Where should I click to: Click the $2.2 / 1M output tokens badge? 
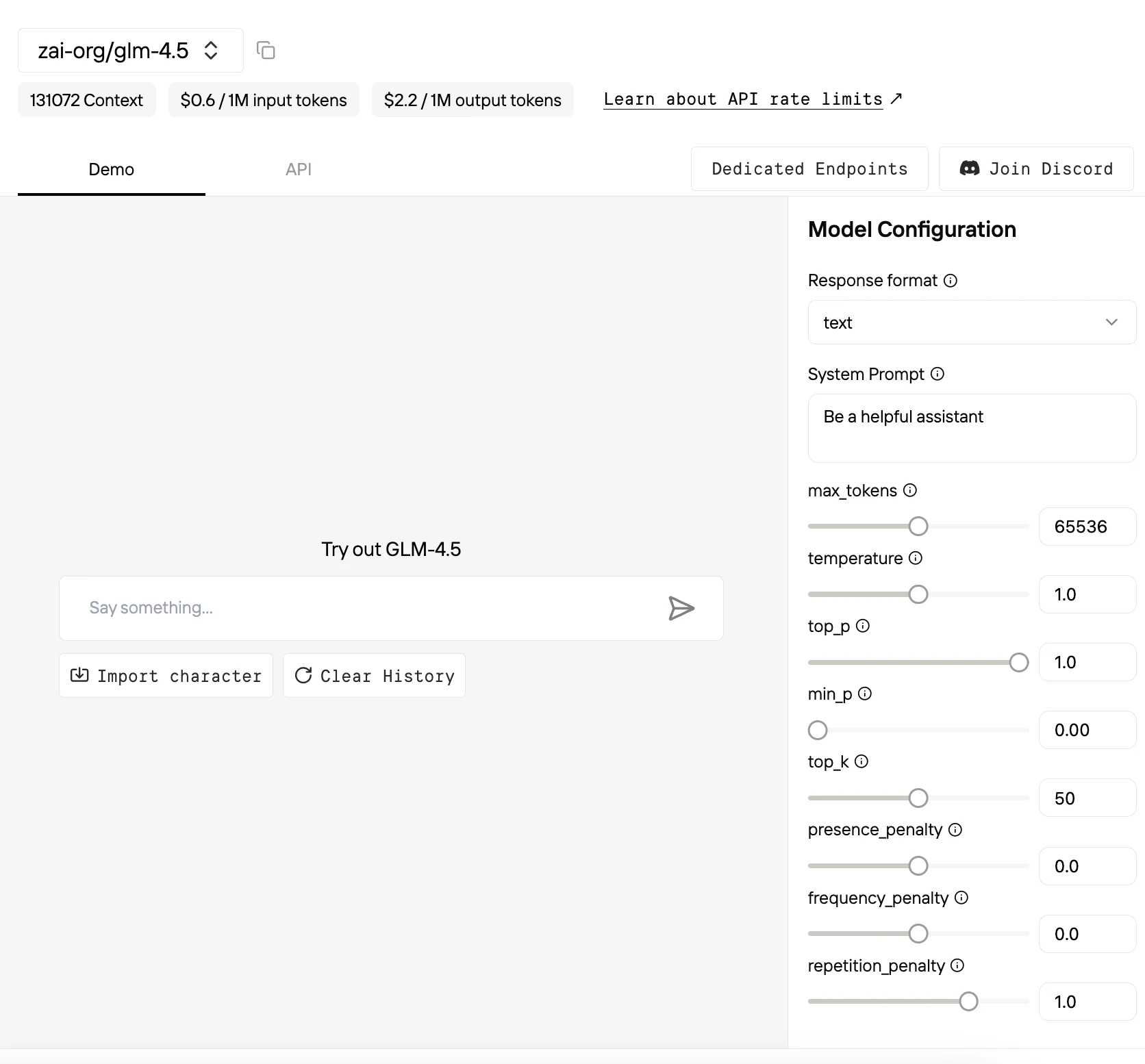click(473, 100)
